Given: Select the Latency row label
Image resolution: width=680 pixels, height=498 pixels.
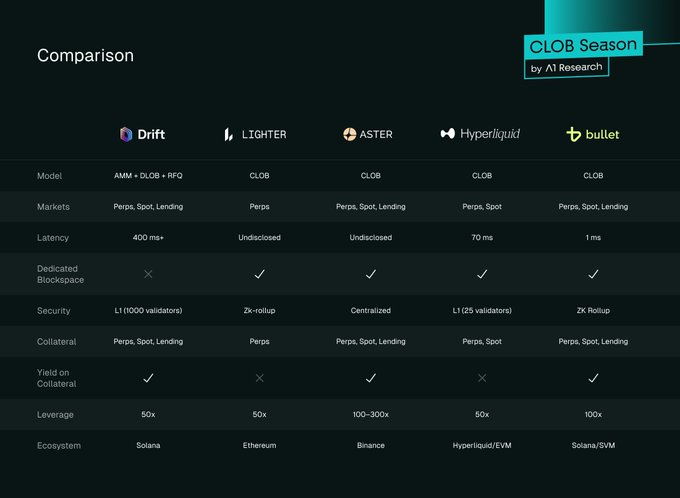Looking at the screenshot, I should [x=53, y=238].
